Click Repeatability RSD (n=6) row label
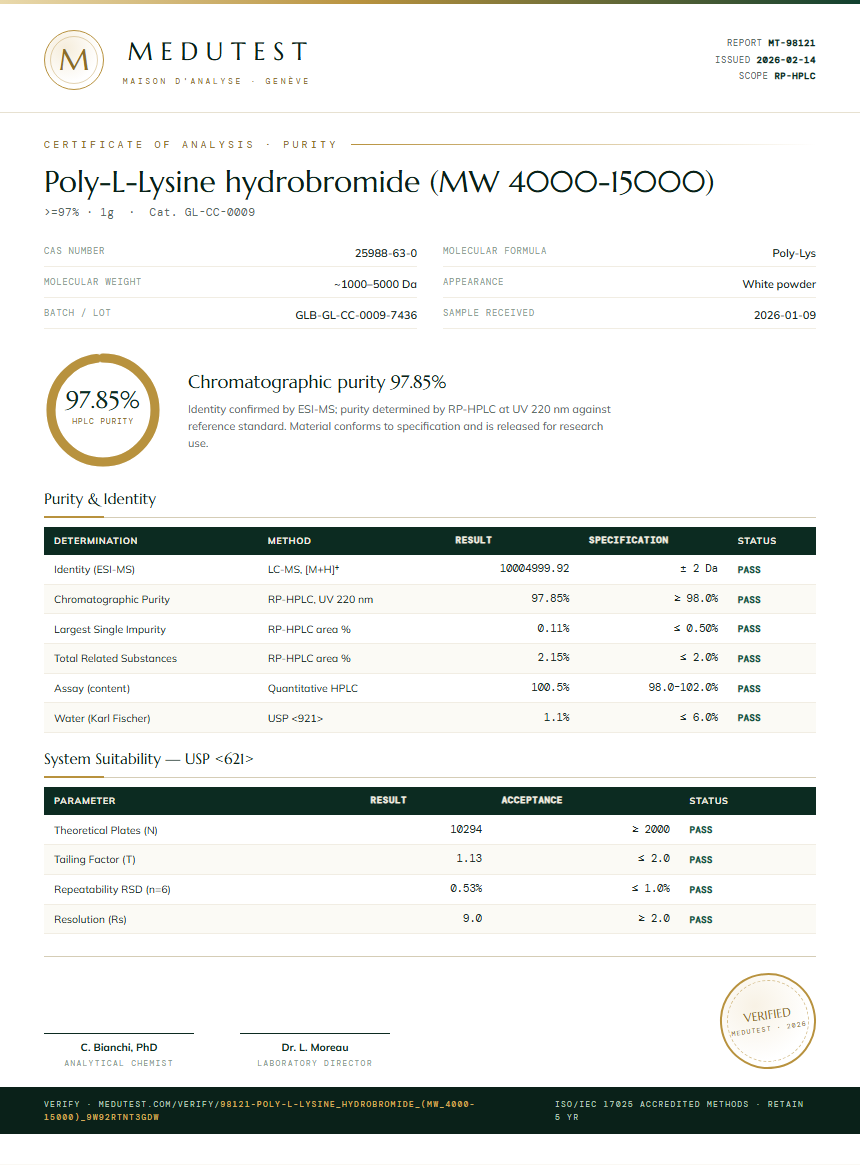 click(x=112, y=889)
